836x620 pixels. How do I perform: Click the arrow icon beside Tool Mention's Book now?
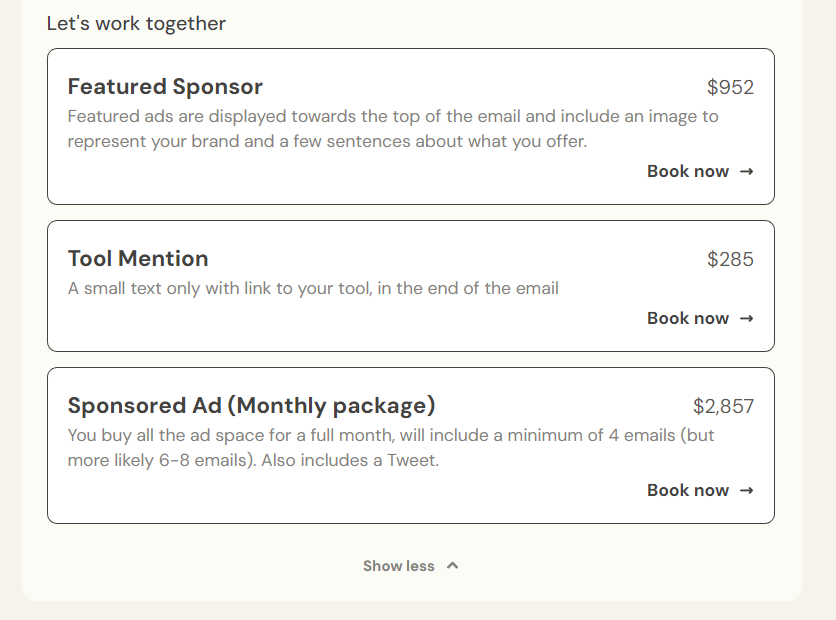pos(746,318)
